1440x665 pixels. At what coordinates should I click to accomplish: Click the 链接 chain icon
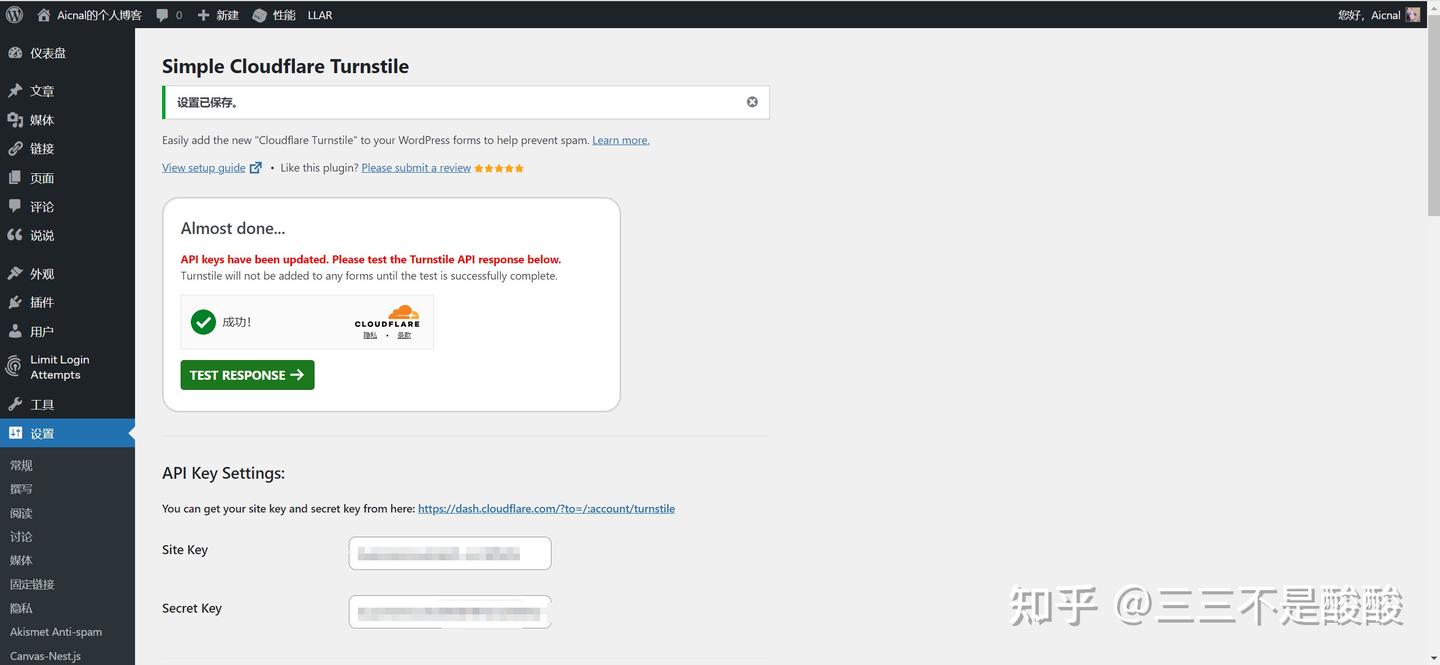(15, 149)
